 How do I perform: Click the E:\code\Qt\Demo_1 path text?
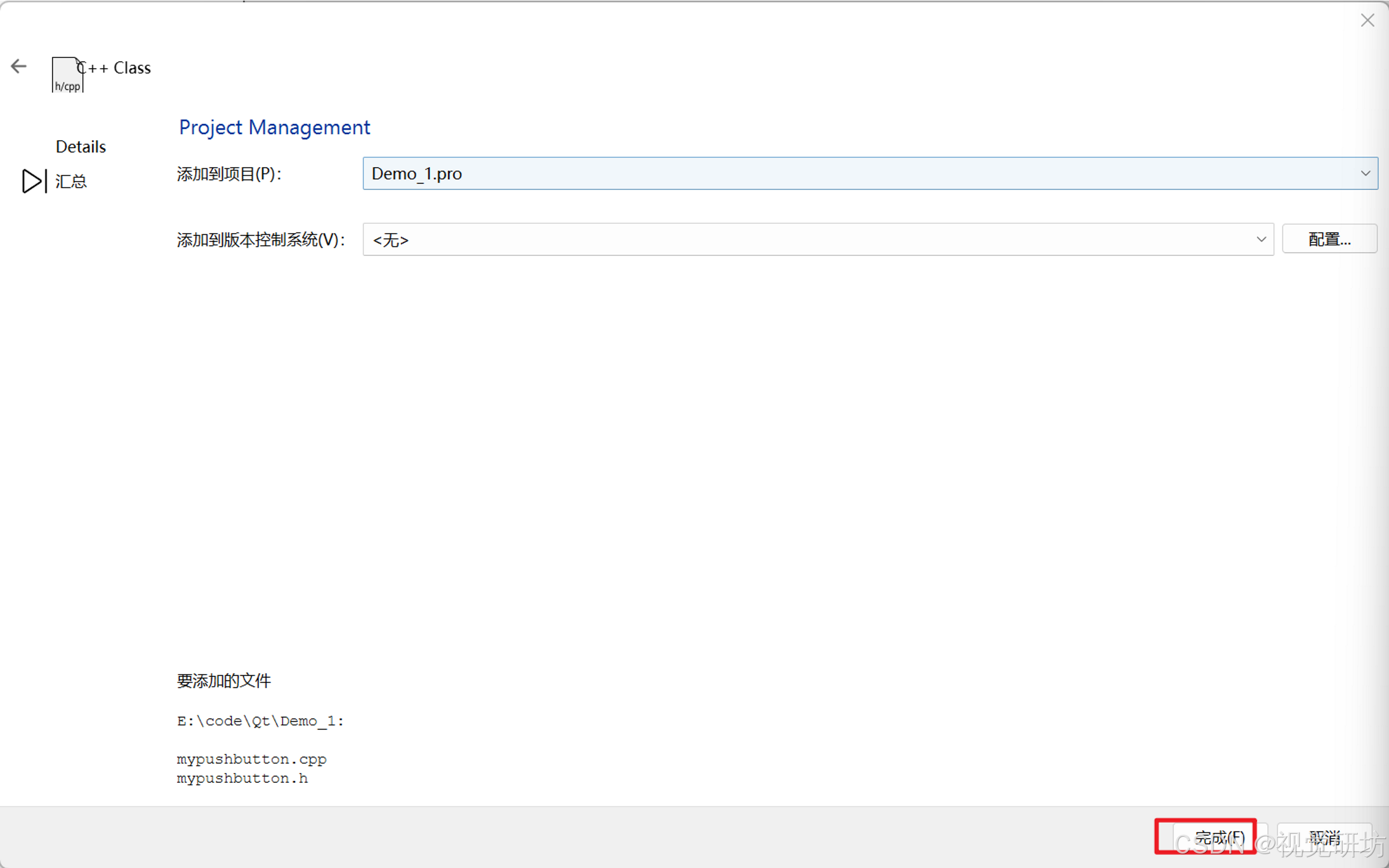click(x=260, y=721)
